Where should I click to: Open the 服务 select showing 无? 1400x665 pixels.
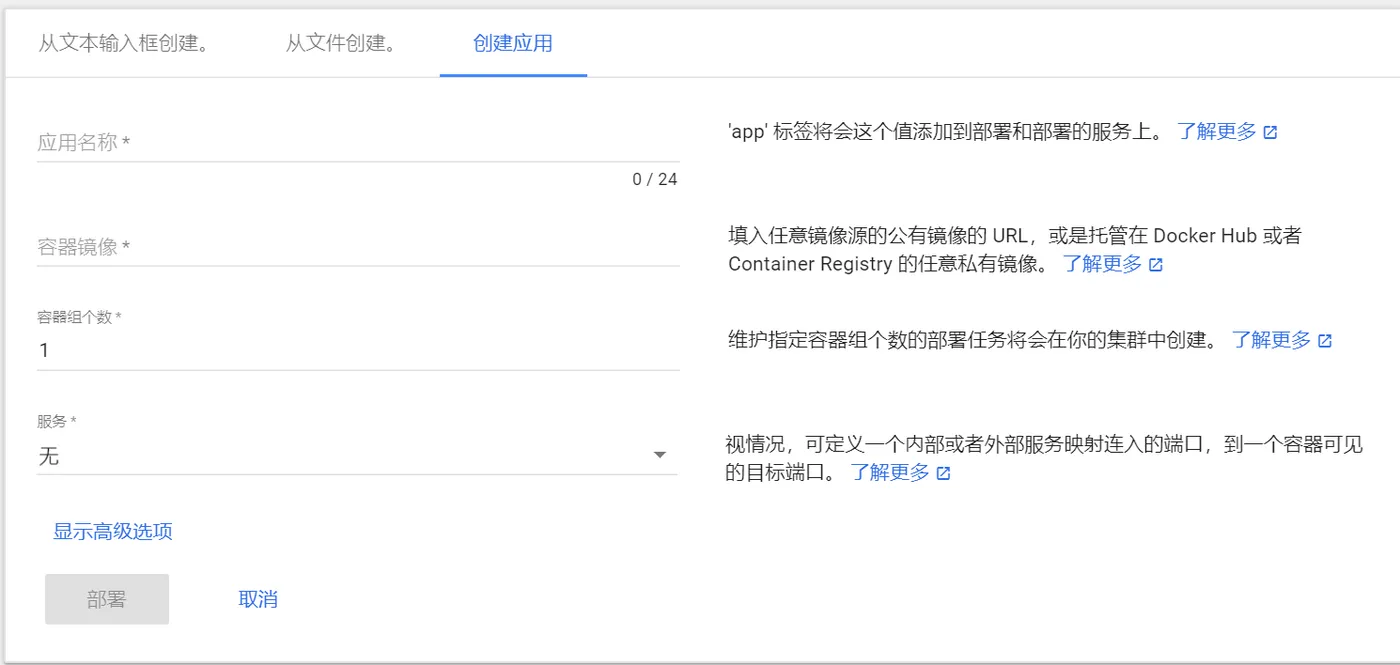(340, 456)
